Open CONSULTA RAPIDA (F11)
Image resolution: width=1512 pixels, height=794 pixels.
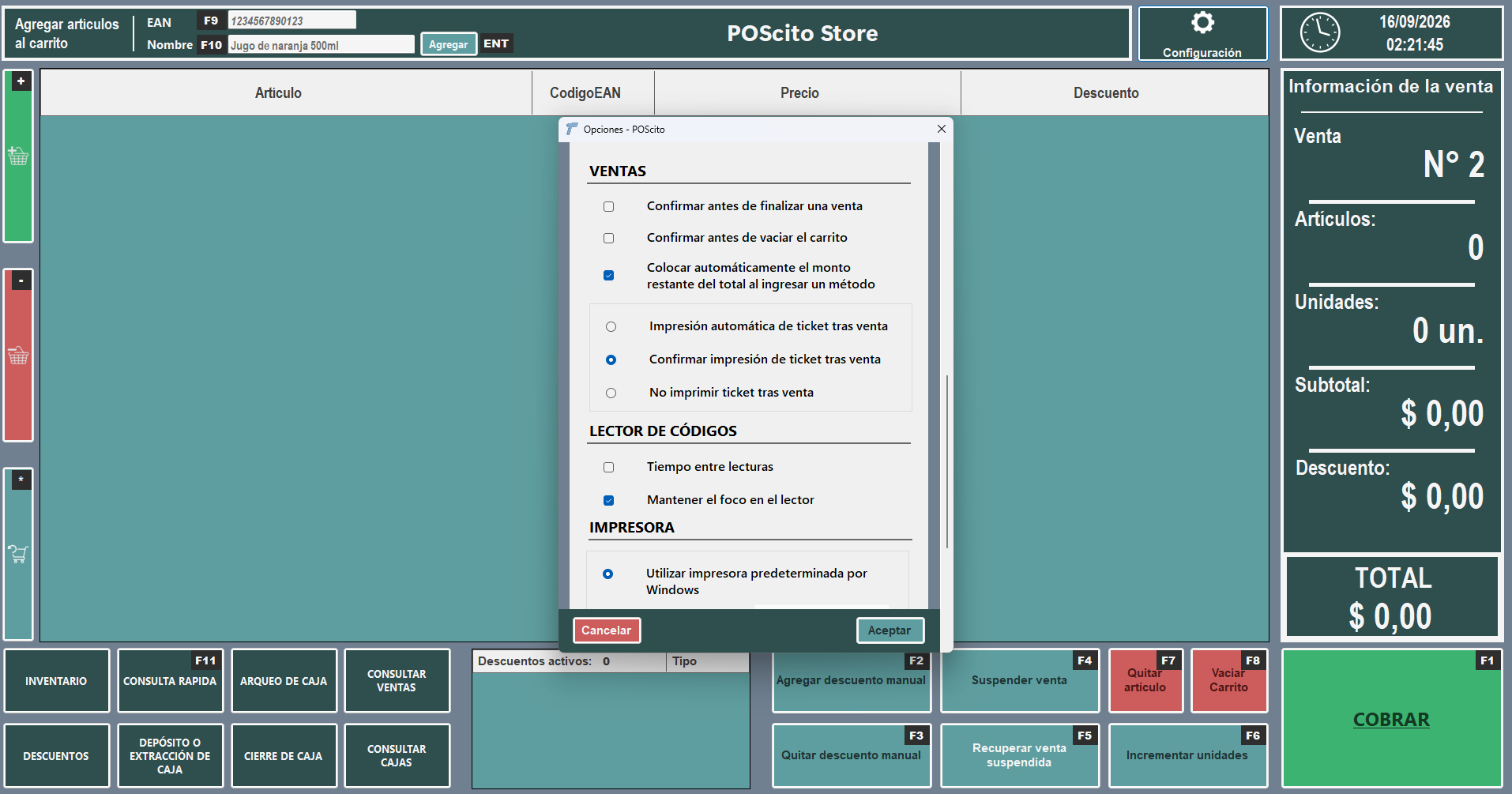[170, 681]
